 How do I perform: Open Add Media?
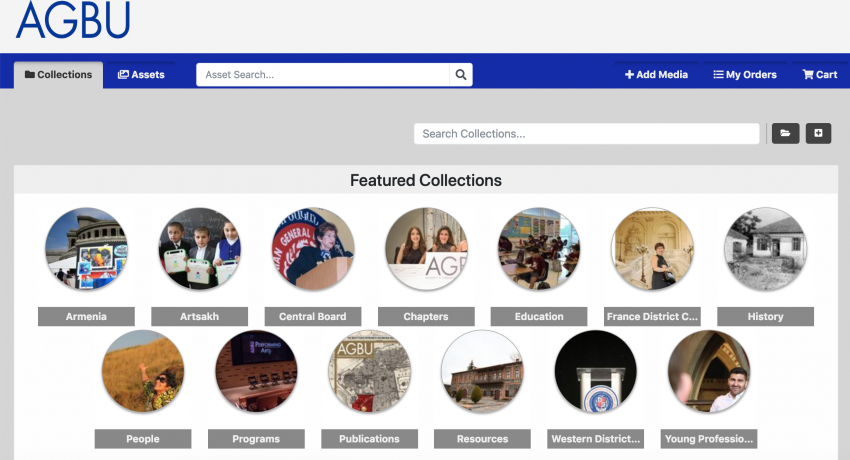[x=656, y=75]
